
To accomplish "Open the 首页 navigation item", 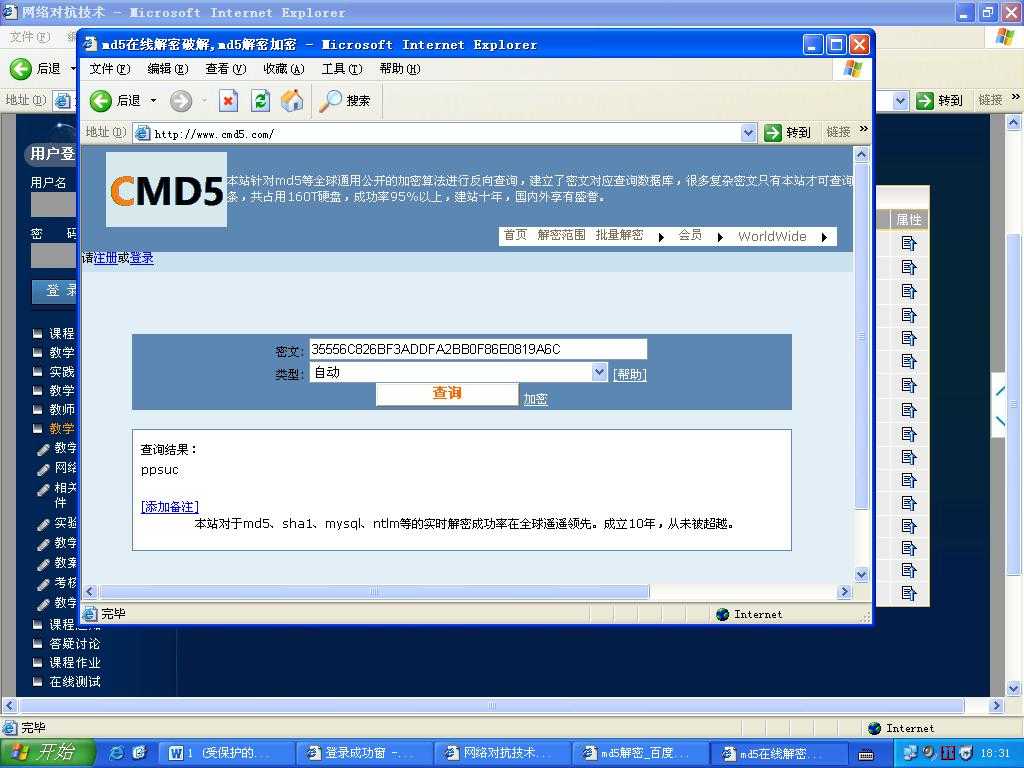I will 515,235.
